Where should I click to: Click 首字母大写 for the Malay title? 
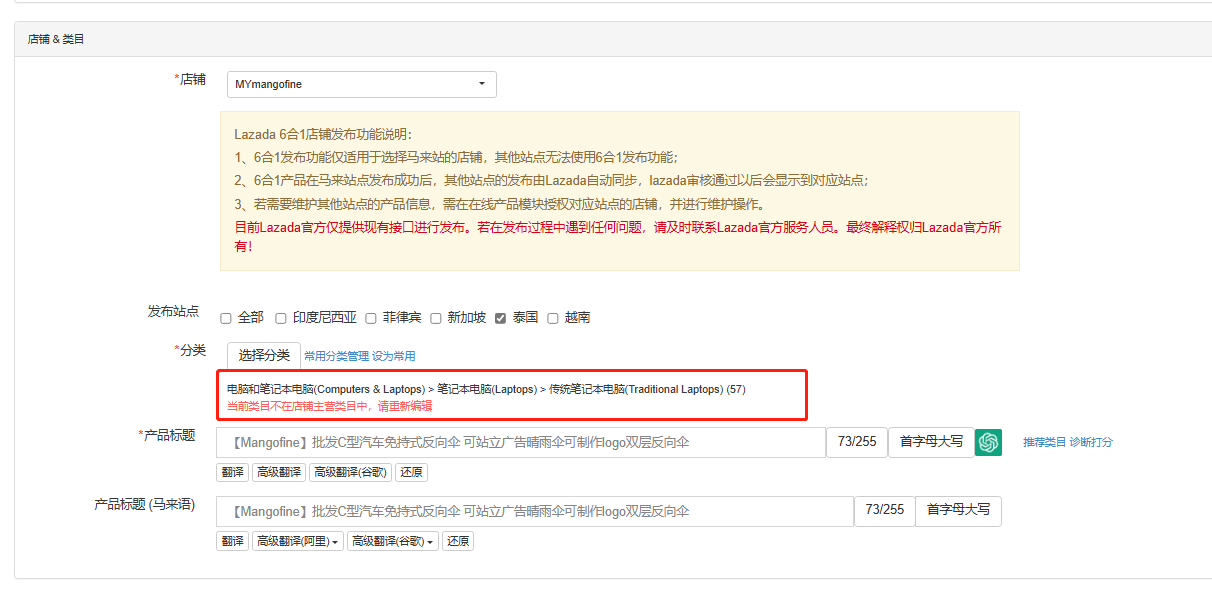(x=958, y=510)
